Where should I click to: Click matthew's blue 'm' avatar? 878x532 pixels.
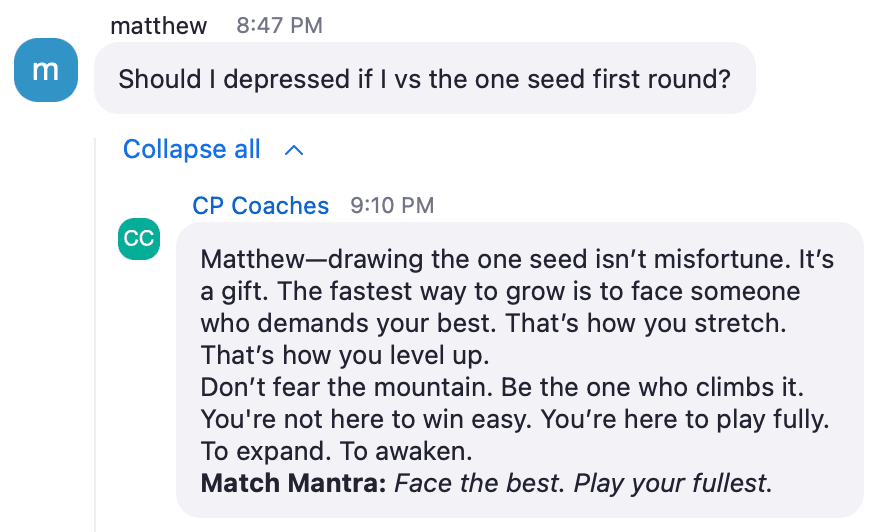[x=46, y=70]
